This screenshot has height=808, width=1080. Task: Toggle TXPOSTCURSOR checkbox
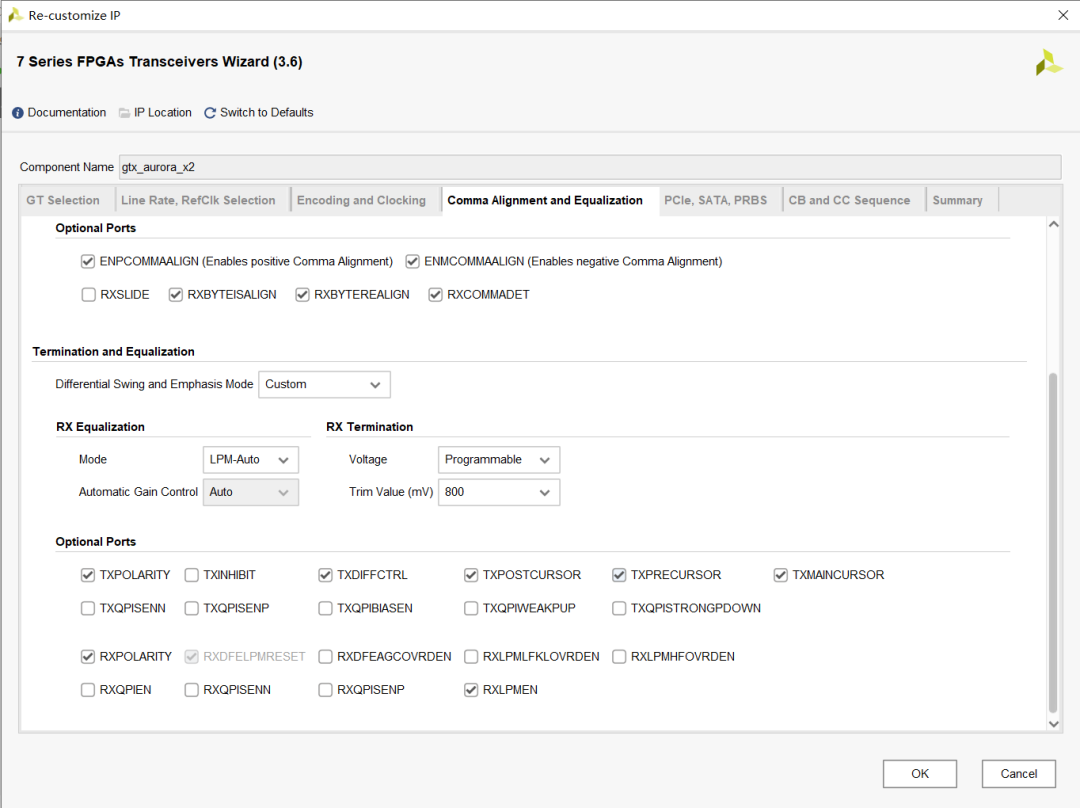click(471, 575)
